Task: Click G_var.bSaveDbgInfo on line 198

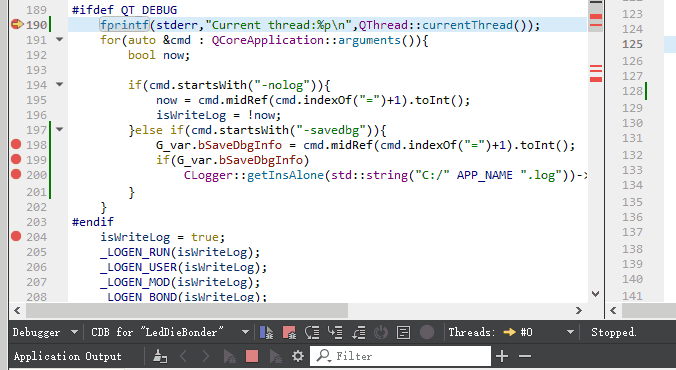Action: 219,145
